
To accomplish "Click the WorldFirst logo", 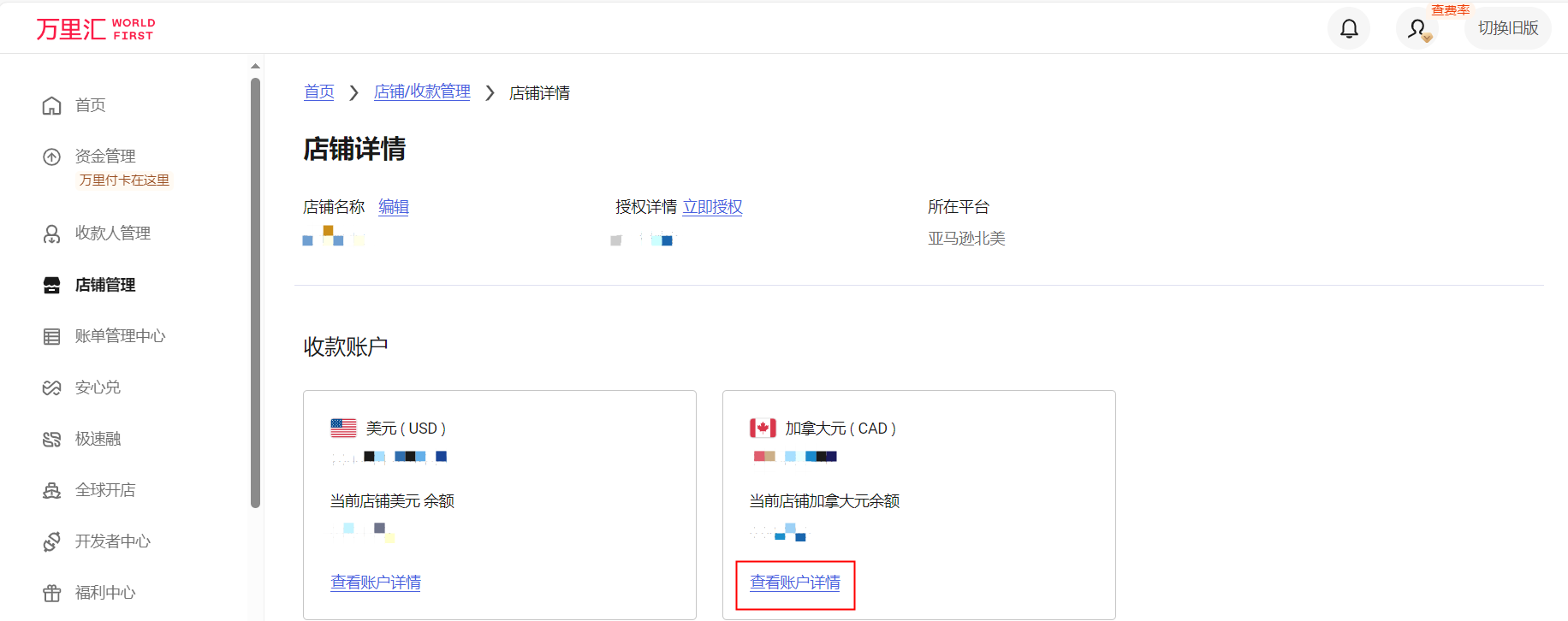I will (95, 29).
